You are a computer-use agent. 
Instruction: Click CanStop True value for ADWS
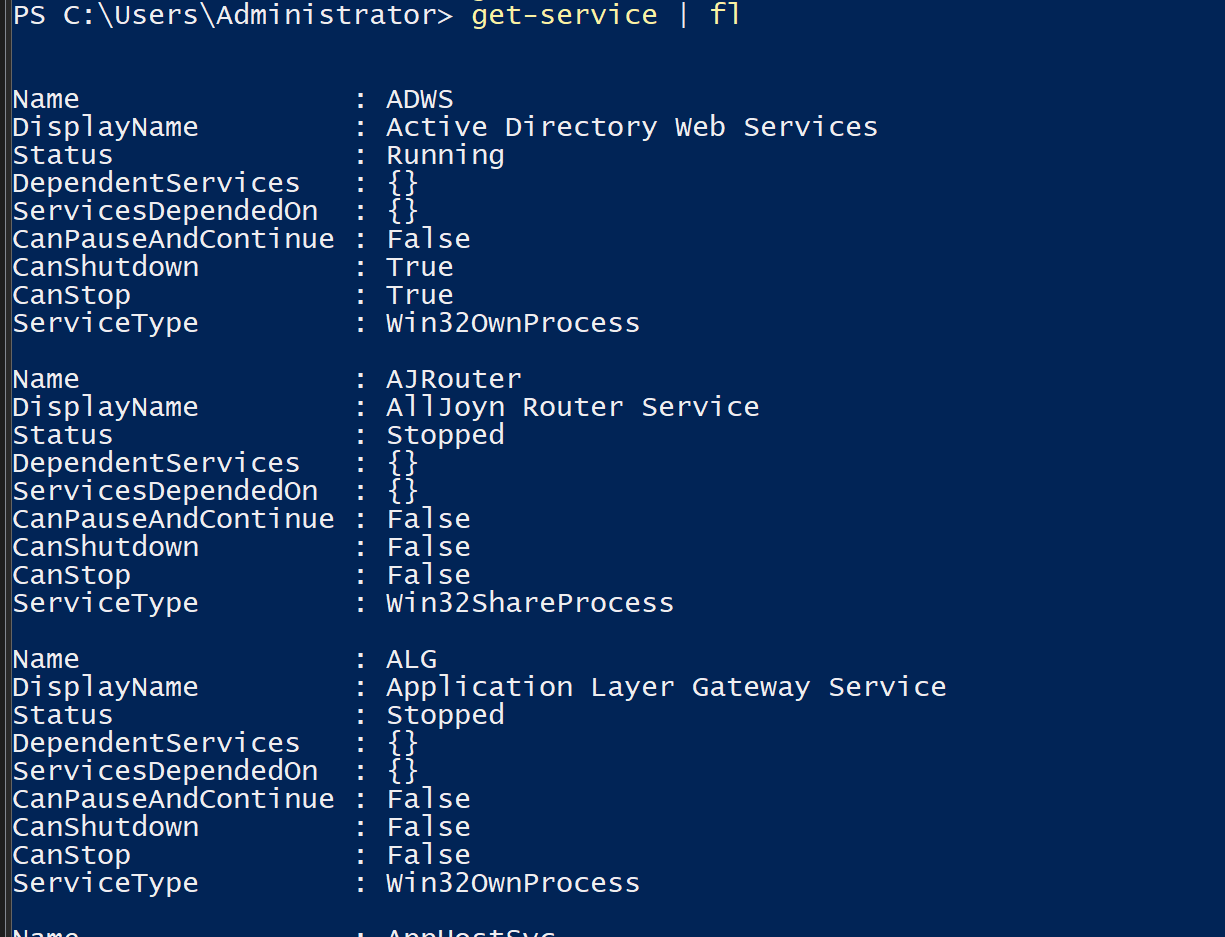tap(420, 295)
